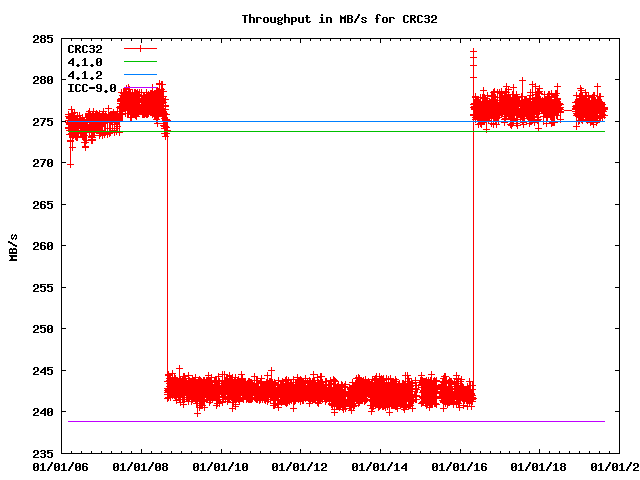The image size is (640, 480).
Task: Click the 01/01/10 x-axis date label
Action: (x=220, y=466)
